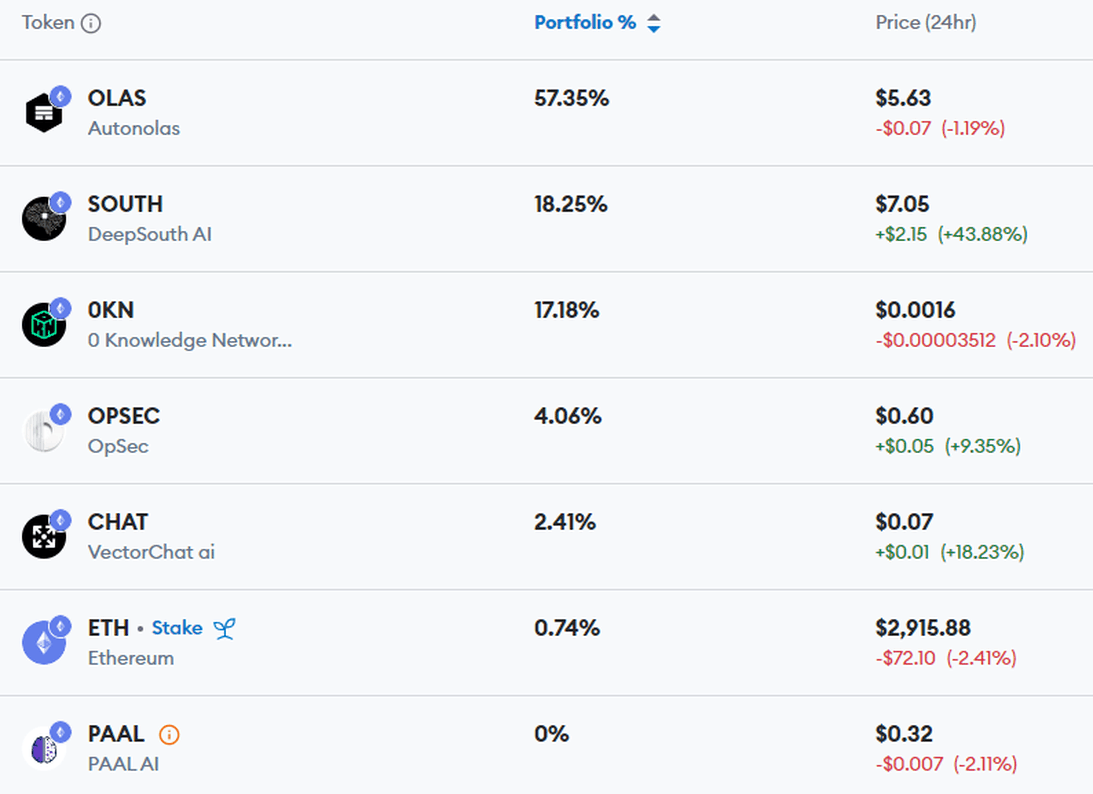Click the PAAL AI token icon
Viewport: 1093px width, 794px height.
pos(44,748)
